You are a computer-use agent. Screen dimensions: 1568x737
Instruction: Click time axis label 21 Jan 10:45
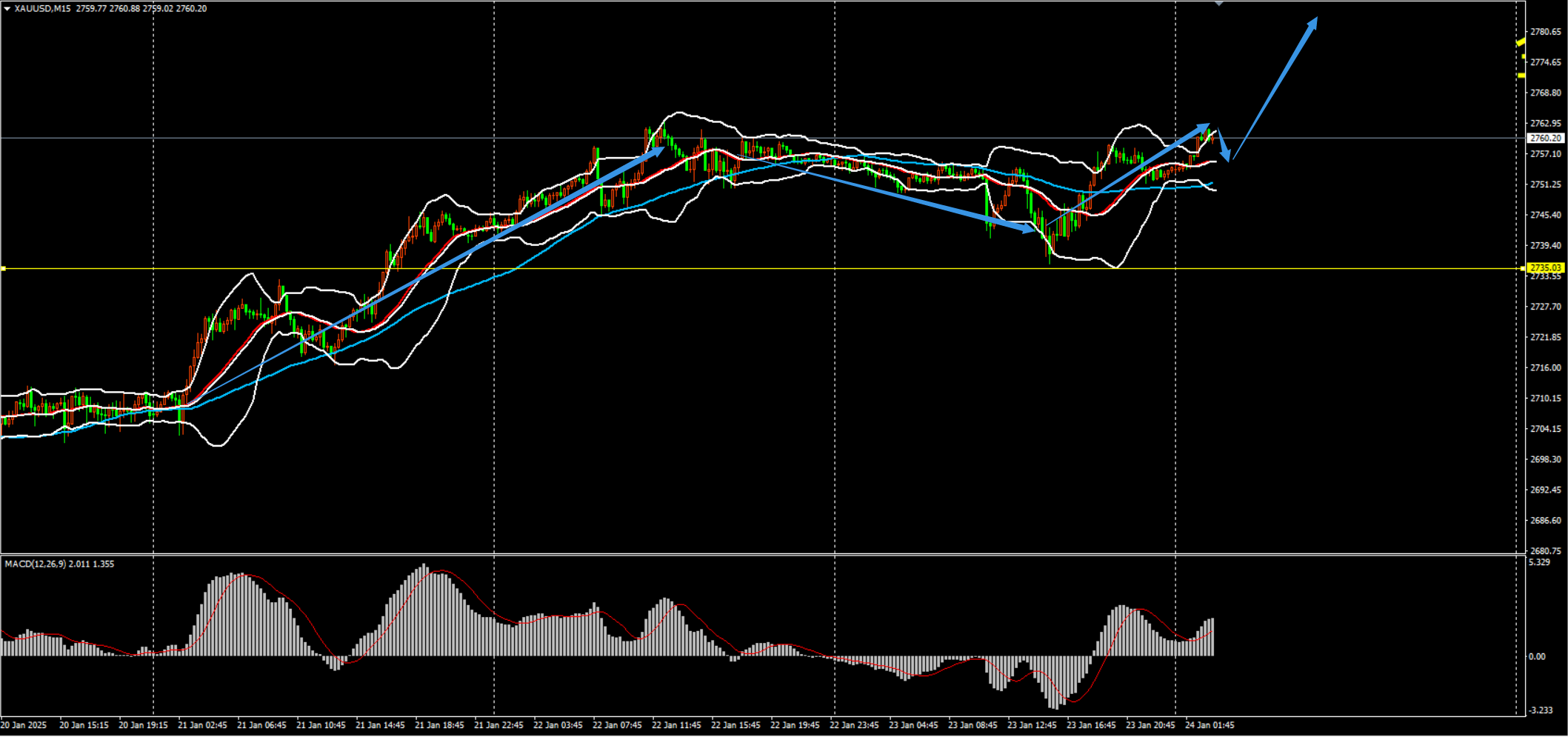tap(321, 725)
